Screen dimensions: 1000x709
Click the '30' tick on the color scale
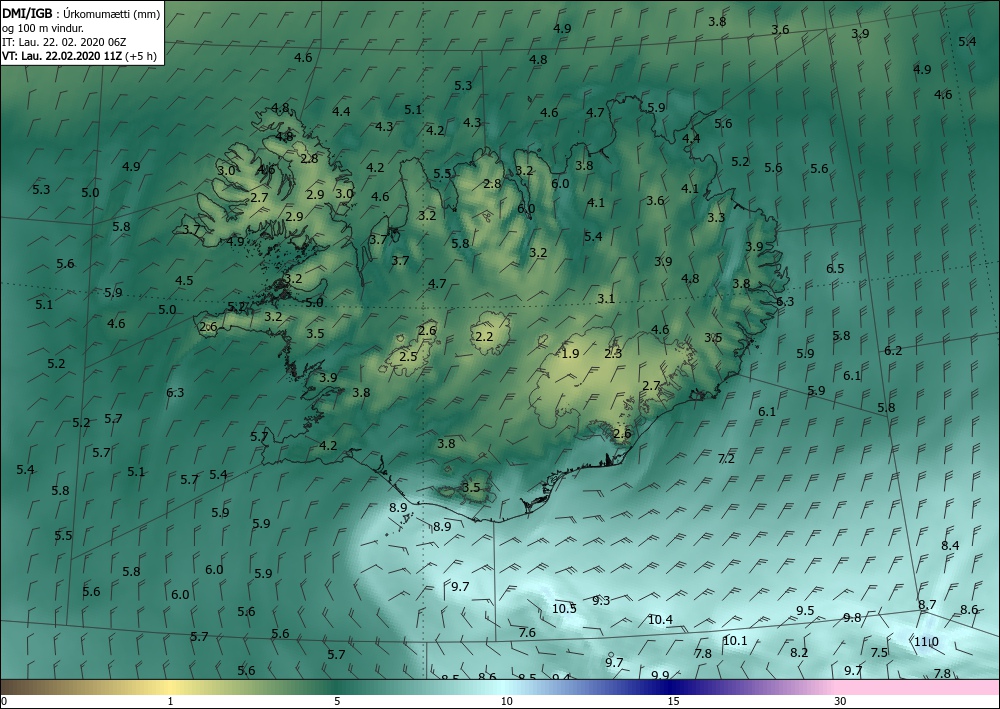point(841,701)
